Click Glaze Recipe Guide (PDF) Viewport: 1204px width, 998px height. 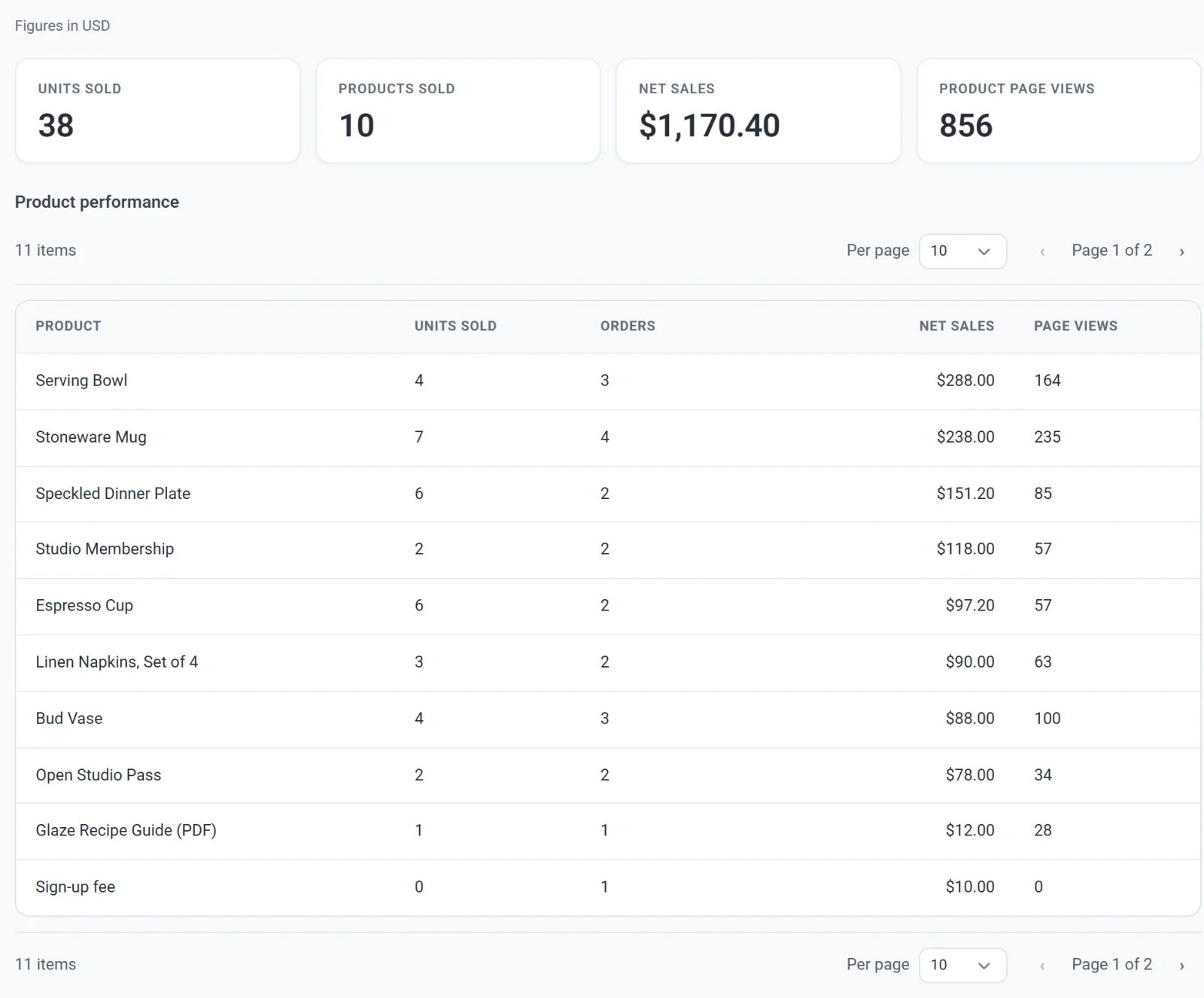pos(126,831)
